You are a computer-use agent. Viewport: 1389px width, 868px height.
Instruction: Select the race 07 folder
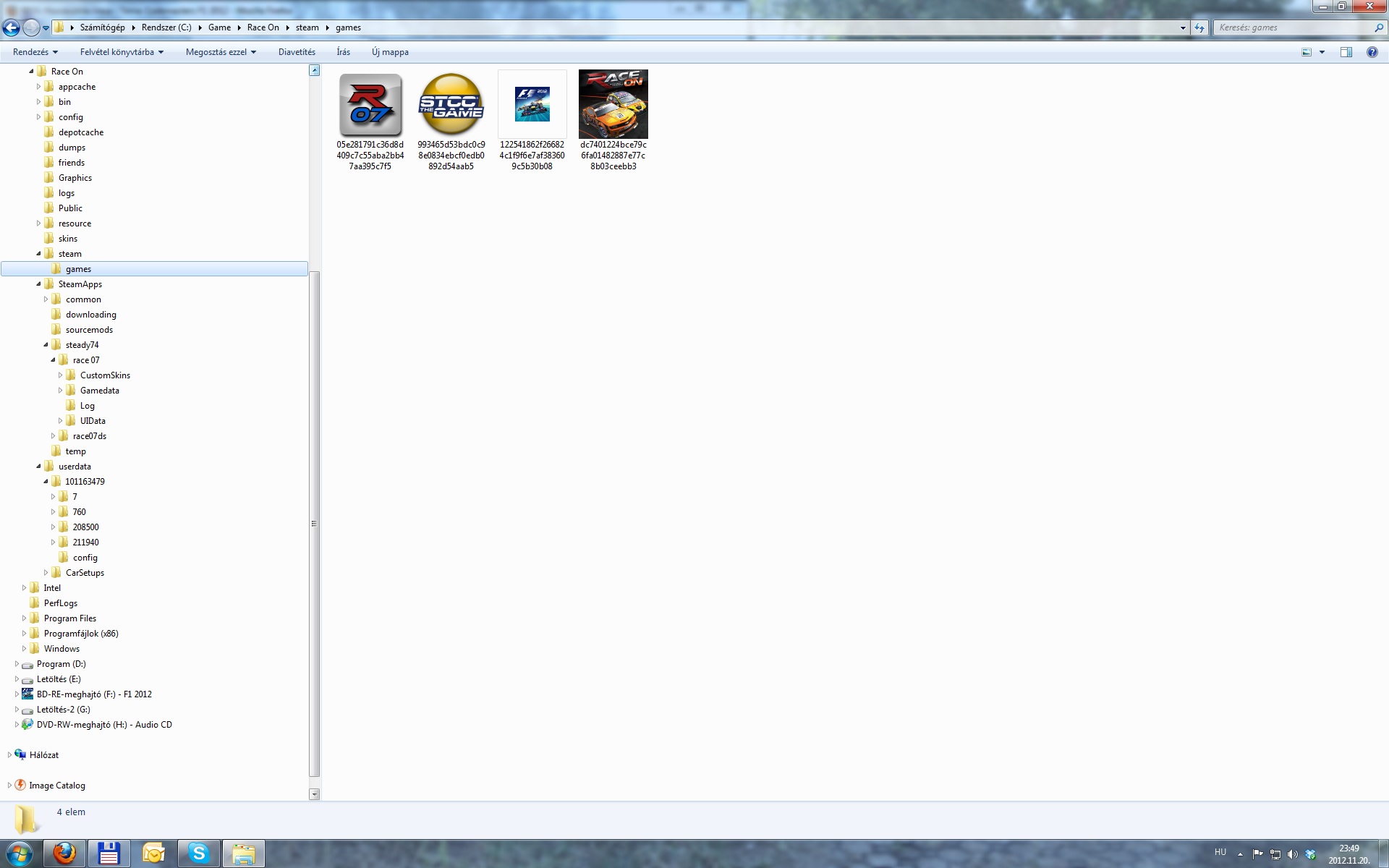pyautogui.click(x=85, y=359)
